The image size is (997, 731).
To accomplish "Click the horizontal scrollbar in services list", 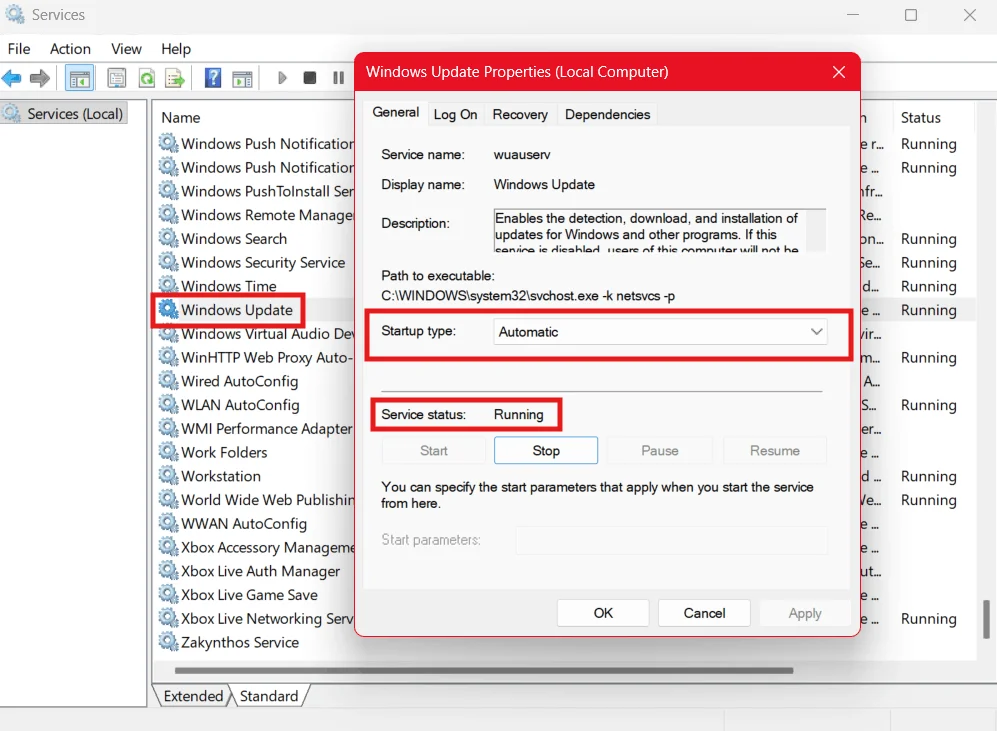I will (x=483, y=670).
